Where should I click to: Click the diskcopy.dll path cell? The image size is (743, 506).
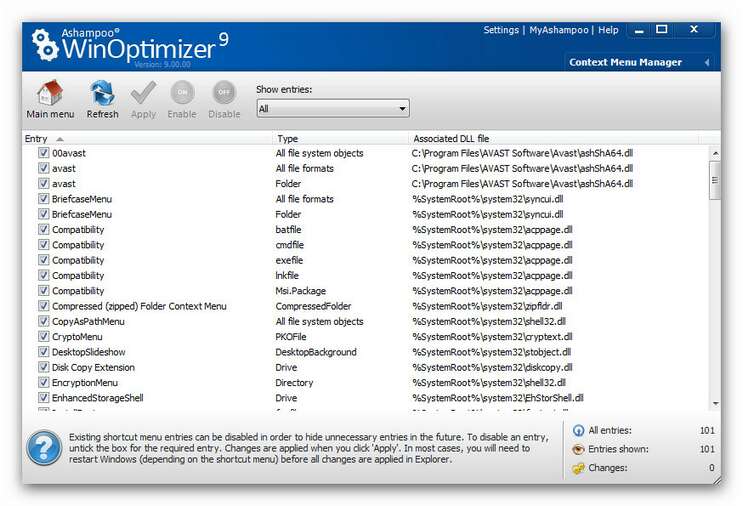492,367
